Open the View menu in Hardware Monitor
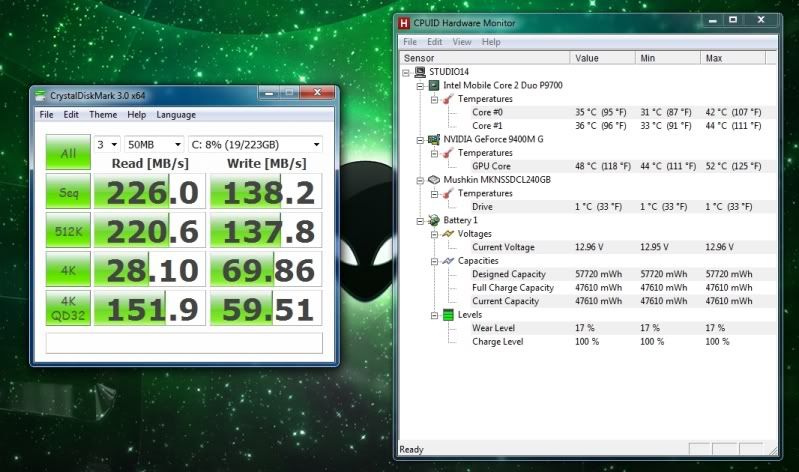 [461, 42]
